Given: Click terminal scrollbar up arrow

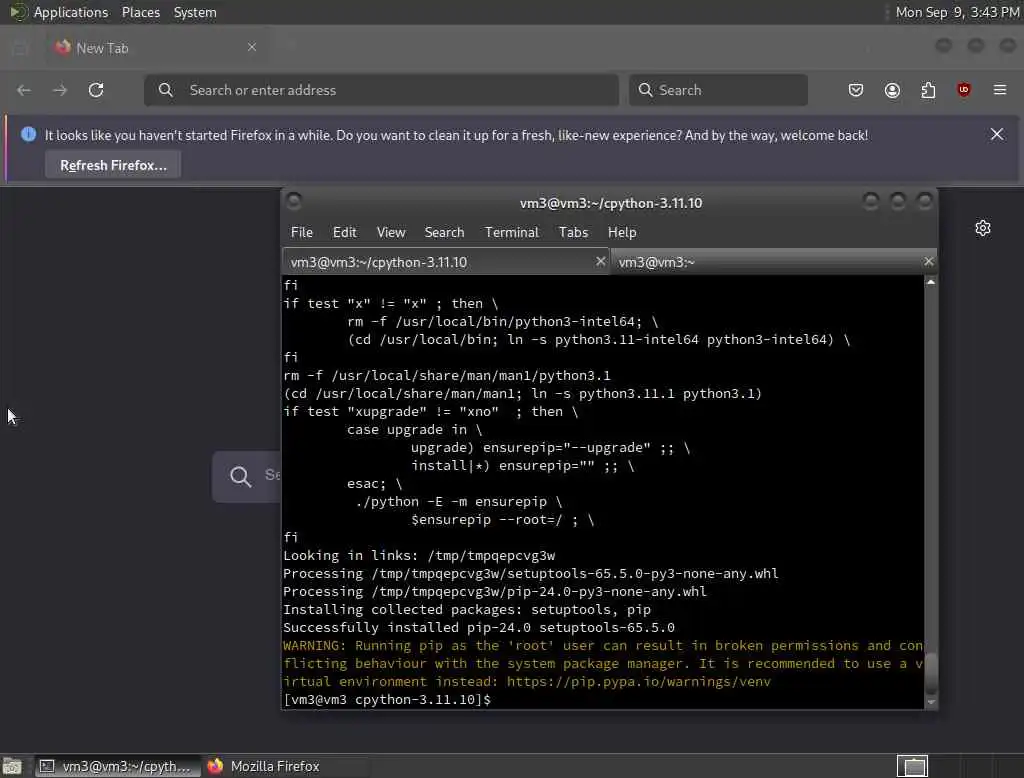Looking at the screenshot, I should pyautogui.click(x=931, y=282).
